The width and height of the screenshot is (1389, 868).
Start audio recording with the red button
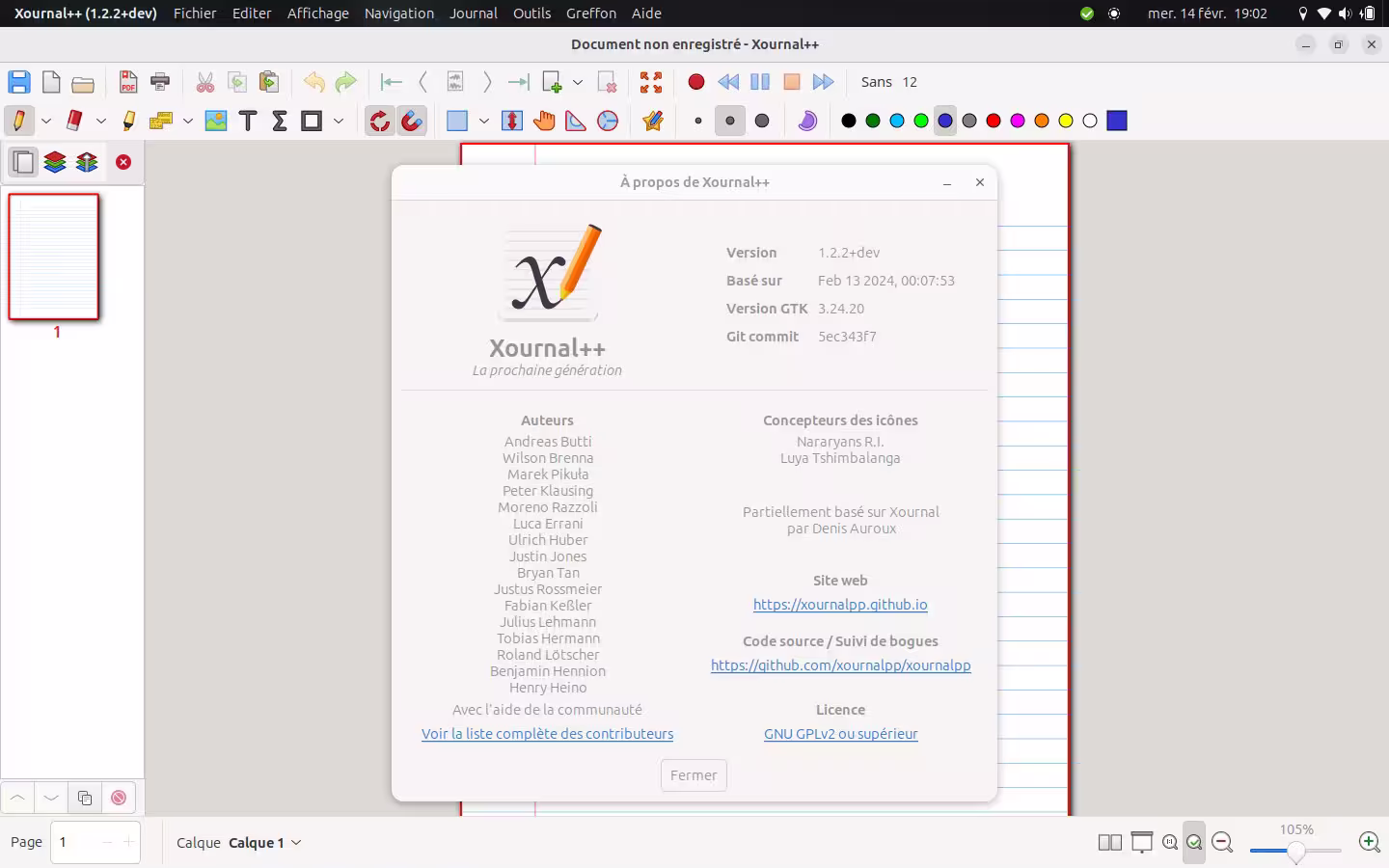[x=696, y=82]
